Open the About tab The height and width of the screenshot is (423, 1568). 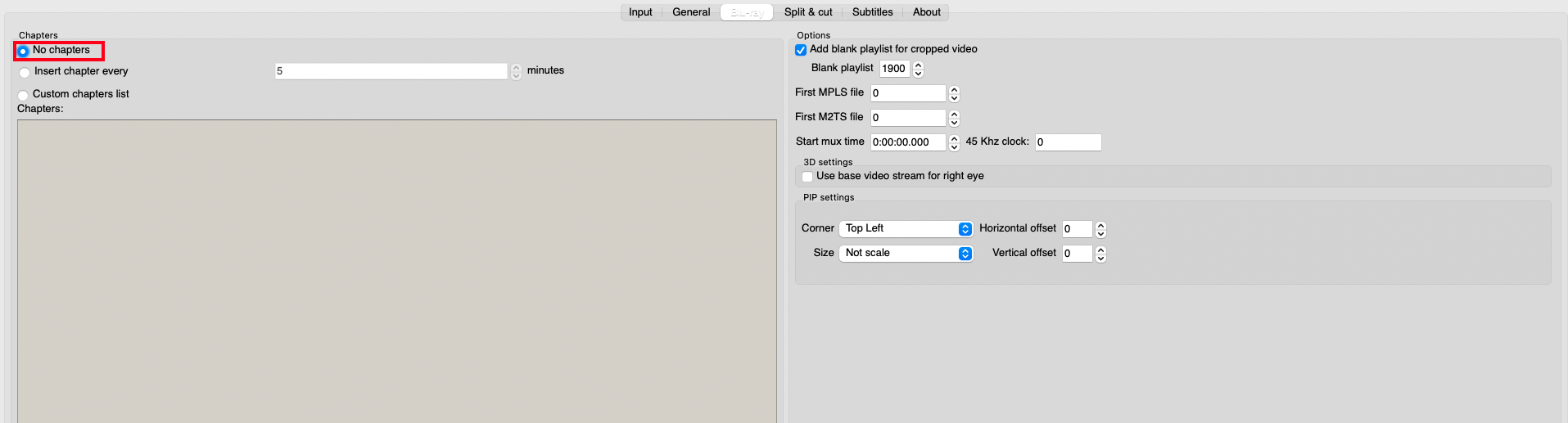coord(927,12)
